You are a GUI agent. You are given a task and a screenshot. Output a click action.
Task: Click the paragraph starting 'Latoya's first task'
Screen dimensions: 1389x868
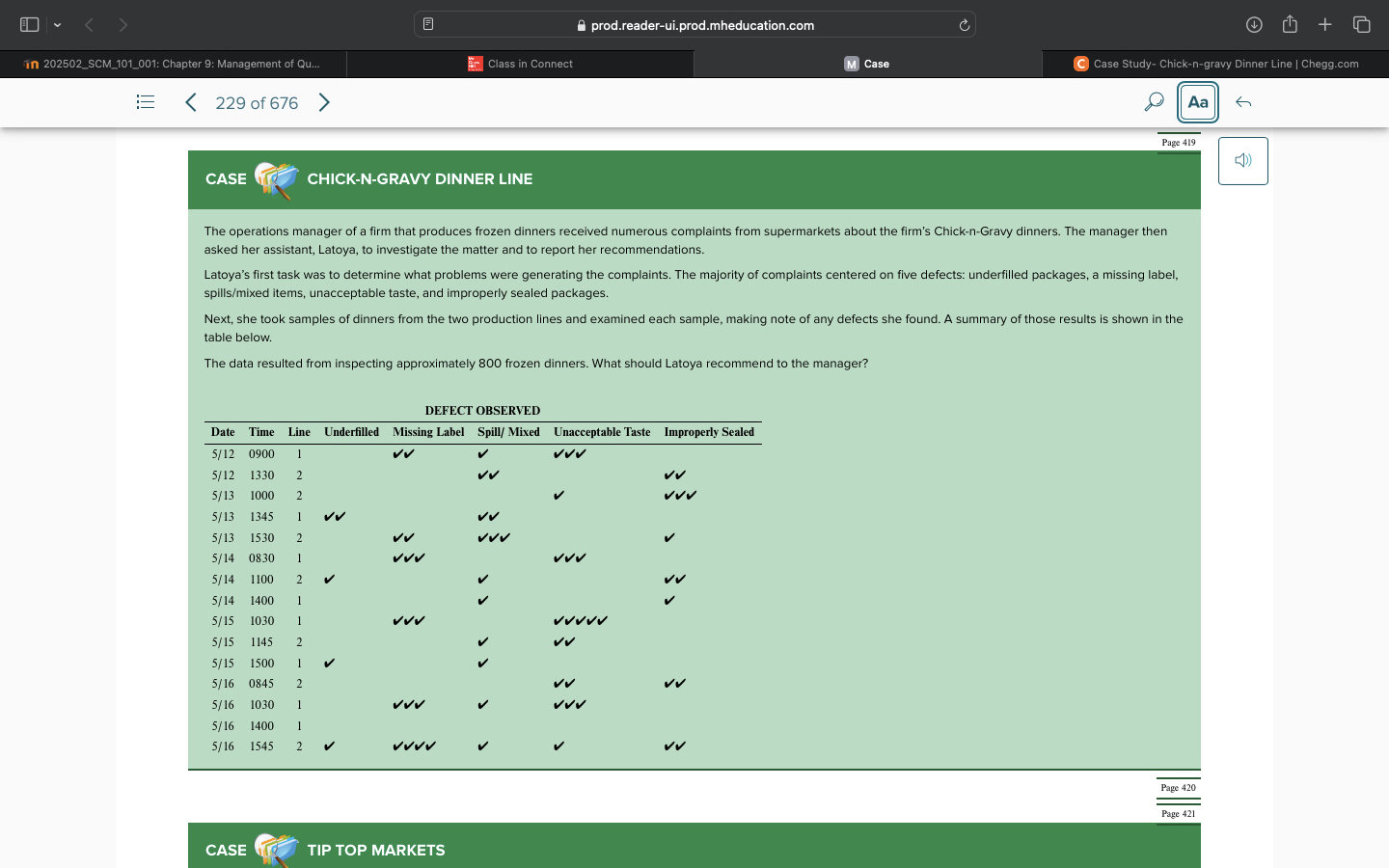pos(692,284)
